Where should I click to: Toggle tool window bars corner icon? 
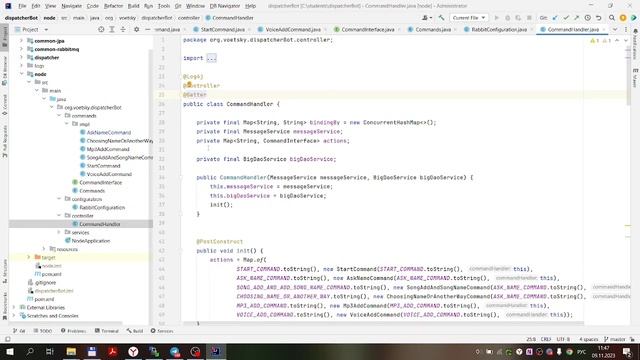click(x=7, y=339)
